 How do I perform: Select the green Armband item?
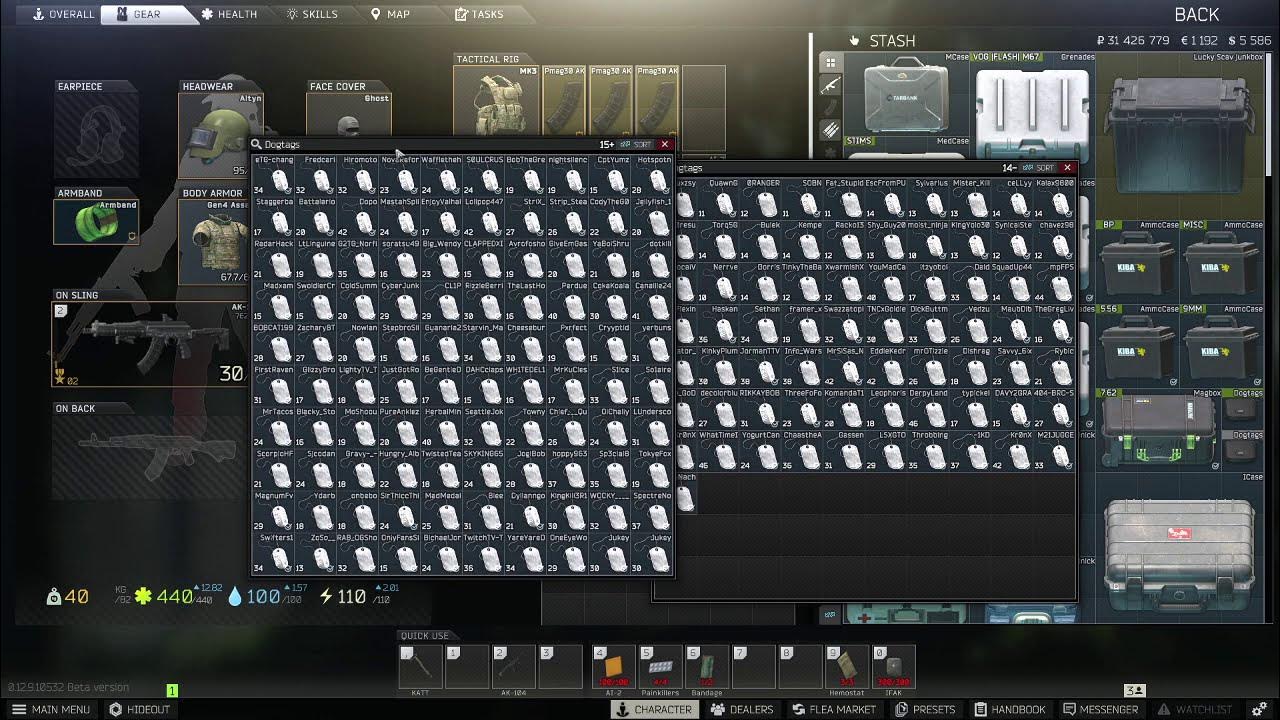[97, 222]
